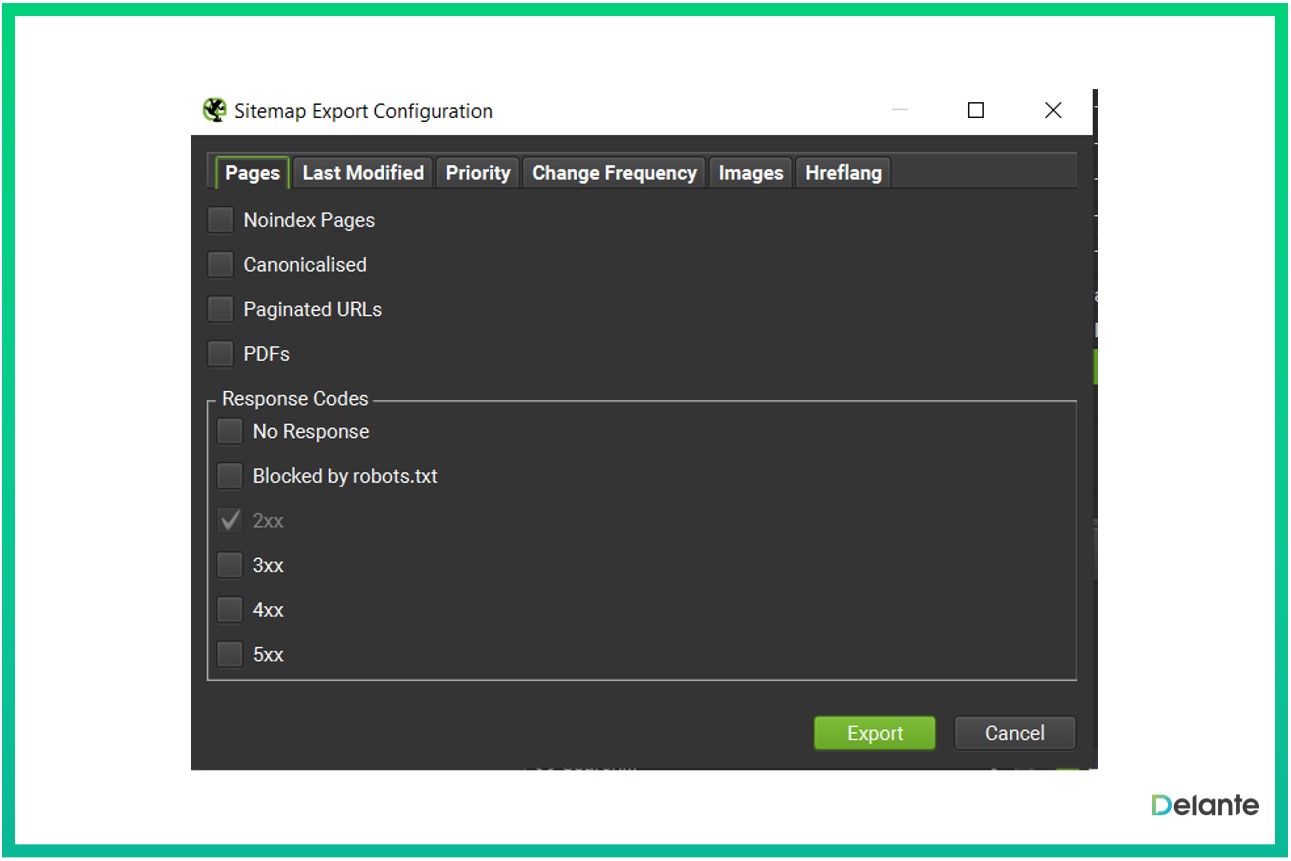Click the Sitemap Export Configuration title text
The height and width of the screenshot is (861, 1291).
point(363,111)
